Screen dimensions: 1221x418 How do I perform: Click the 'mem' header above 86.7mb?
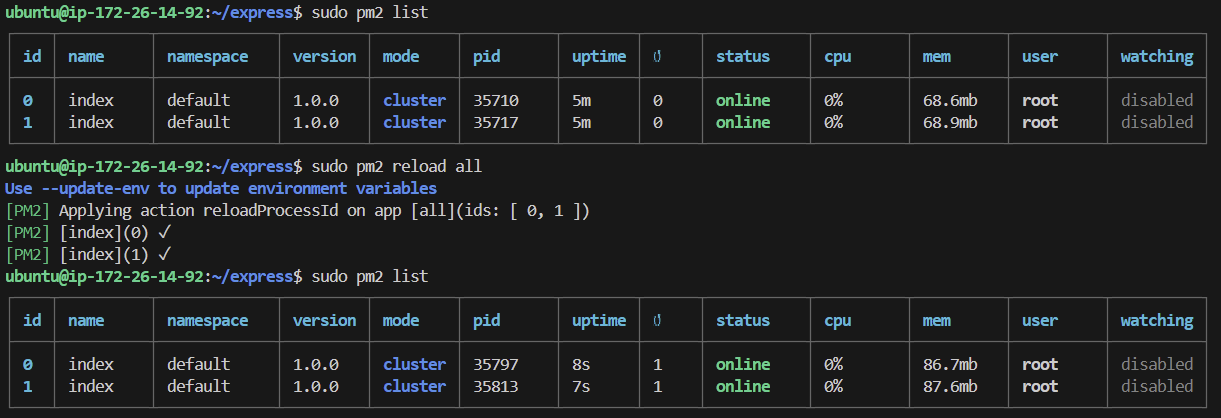(x=937, y=320)
